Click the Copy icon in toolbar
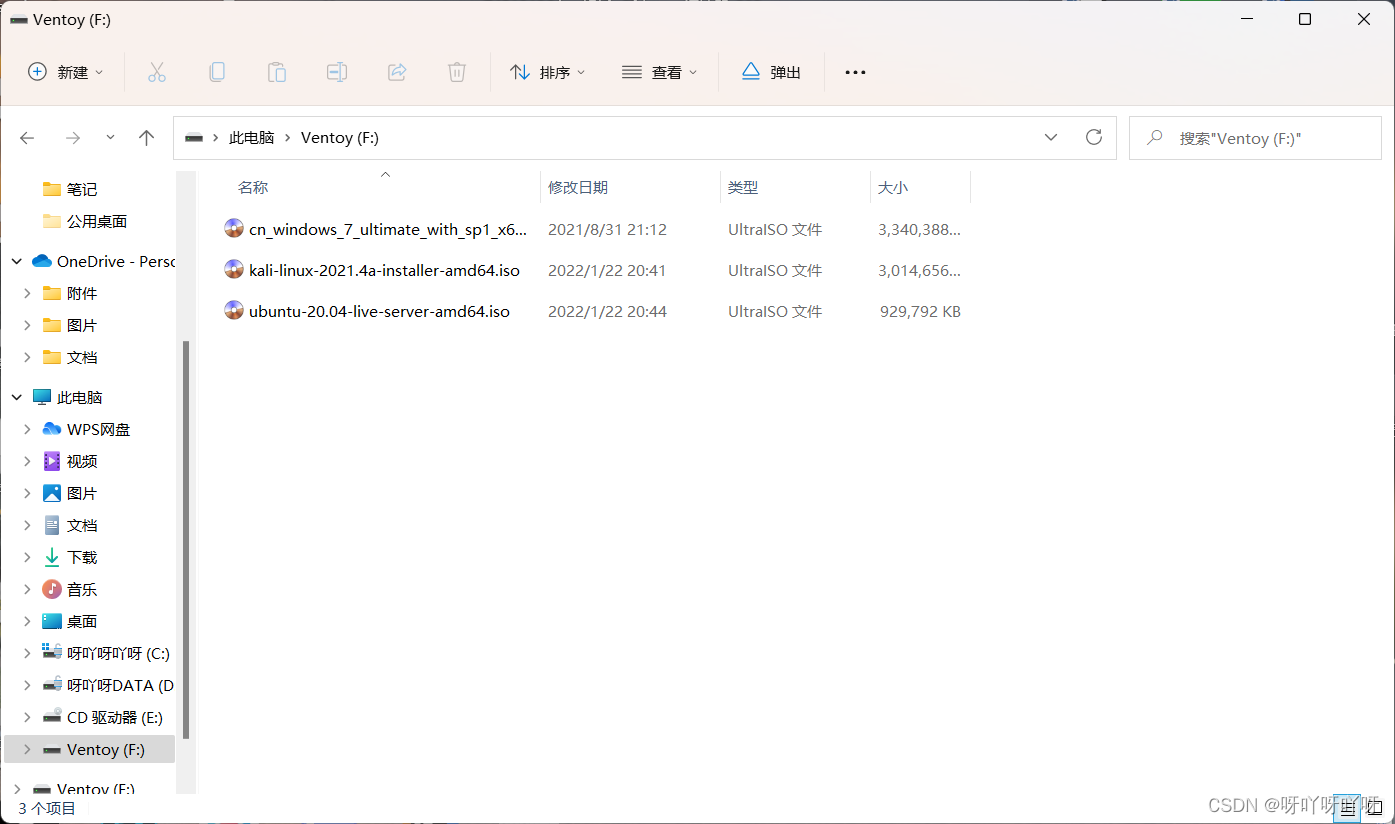The width and height of the screenshot is (1395, 824). pyautogui.click(x=217, y=72)
